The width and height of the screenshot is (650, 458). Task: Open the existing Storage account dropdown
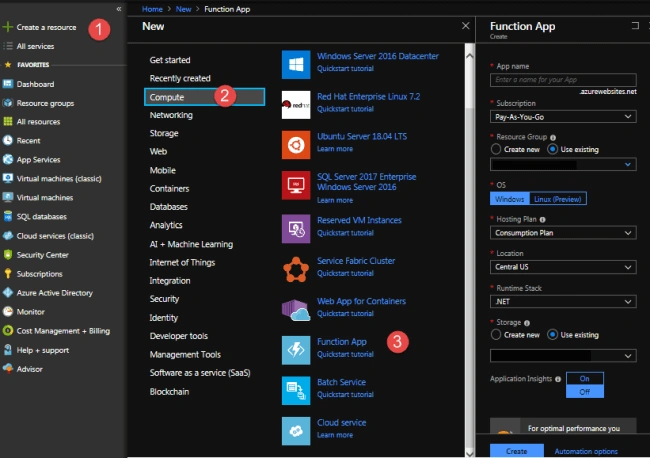pos(563,356)
